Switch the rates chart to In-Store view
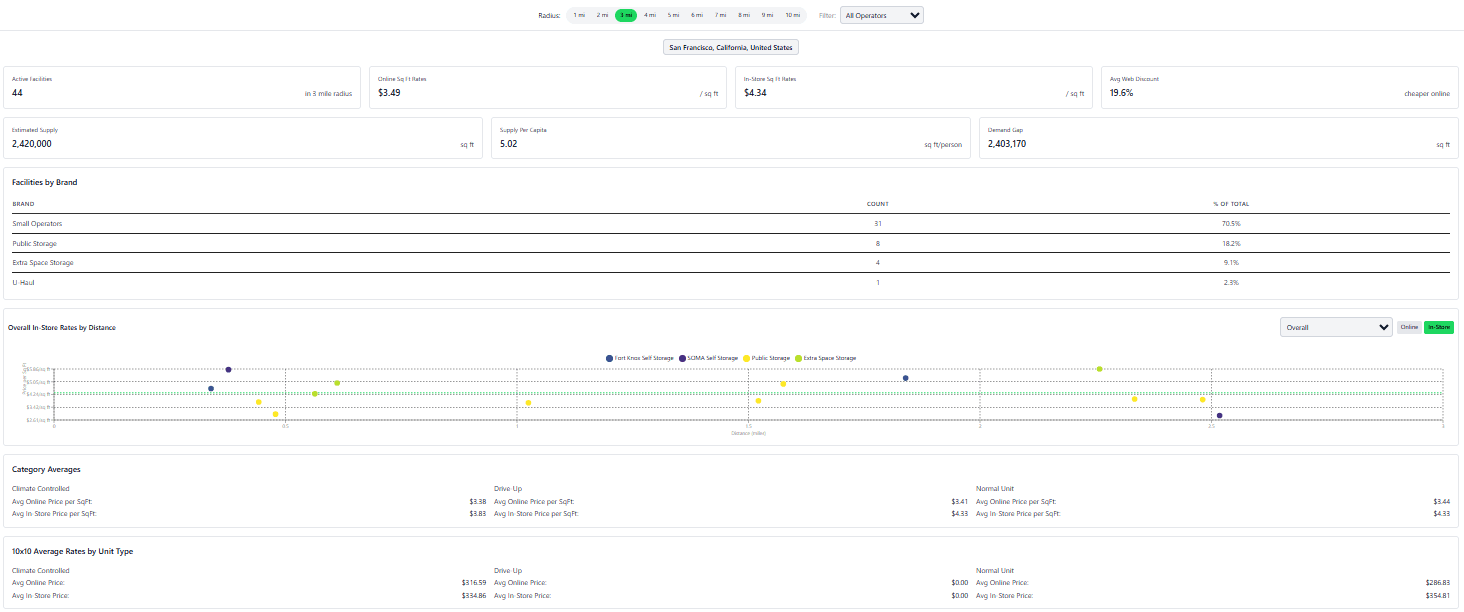Screen dimensions: 1464x612 pos(1438,327)
